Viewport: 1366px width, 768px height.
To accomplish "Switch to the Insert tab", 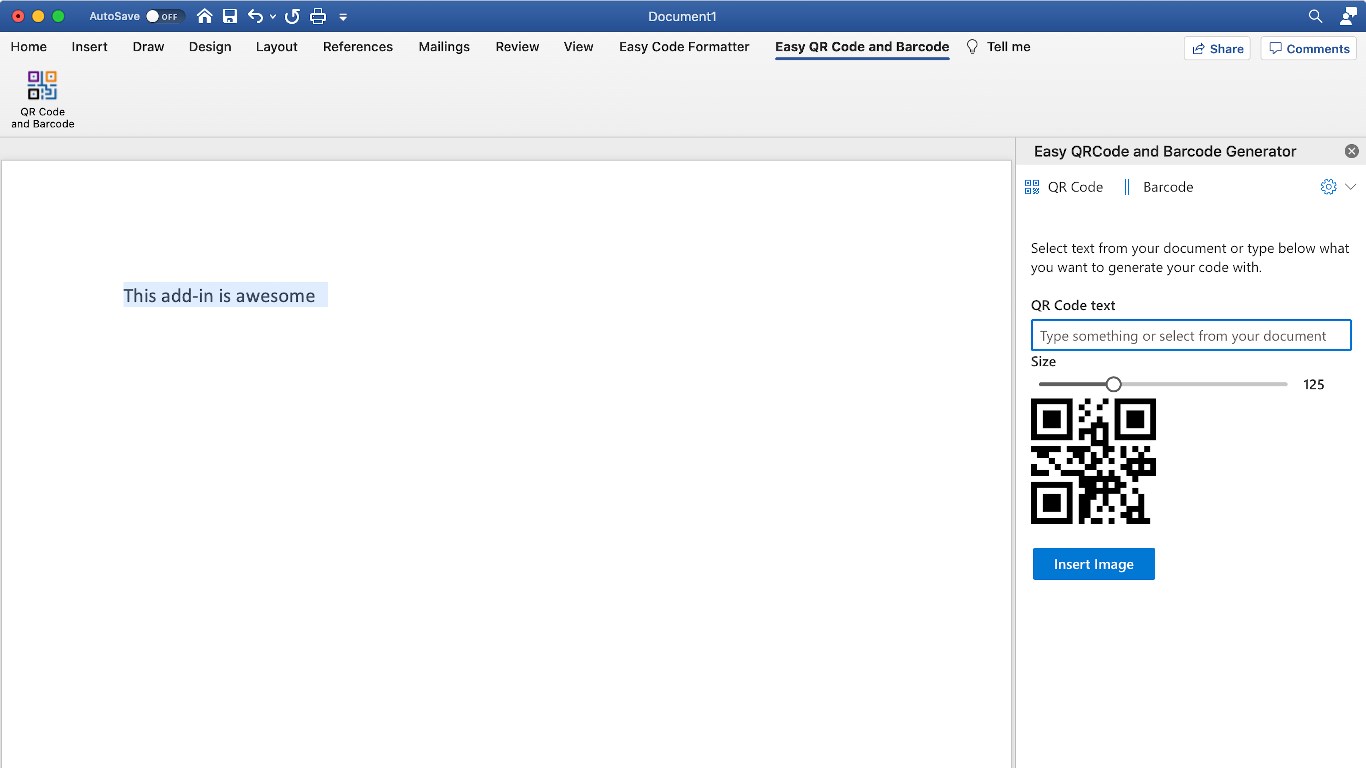I will tap(90, 47).
